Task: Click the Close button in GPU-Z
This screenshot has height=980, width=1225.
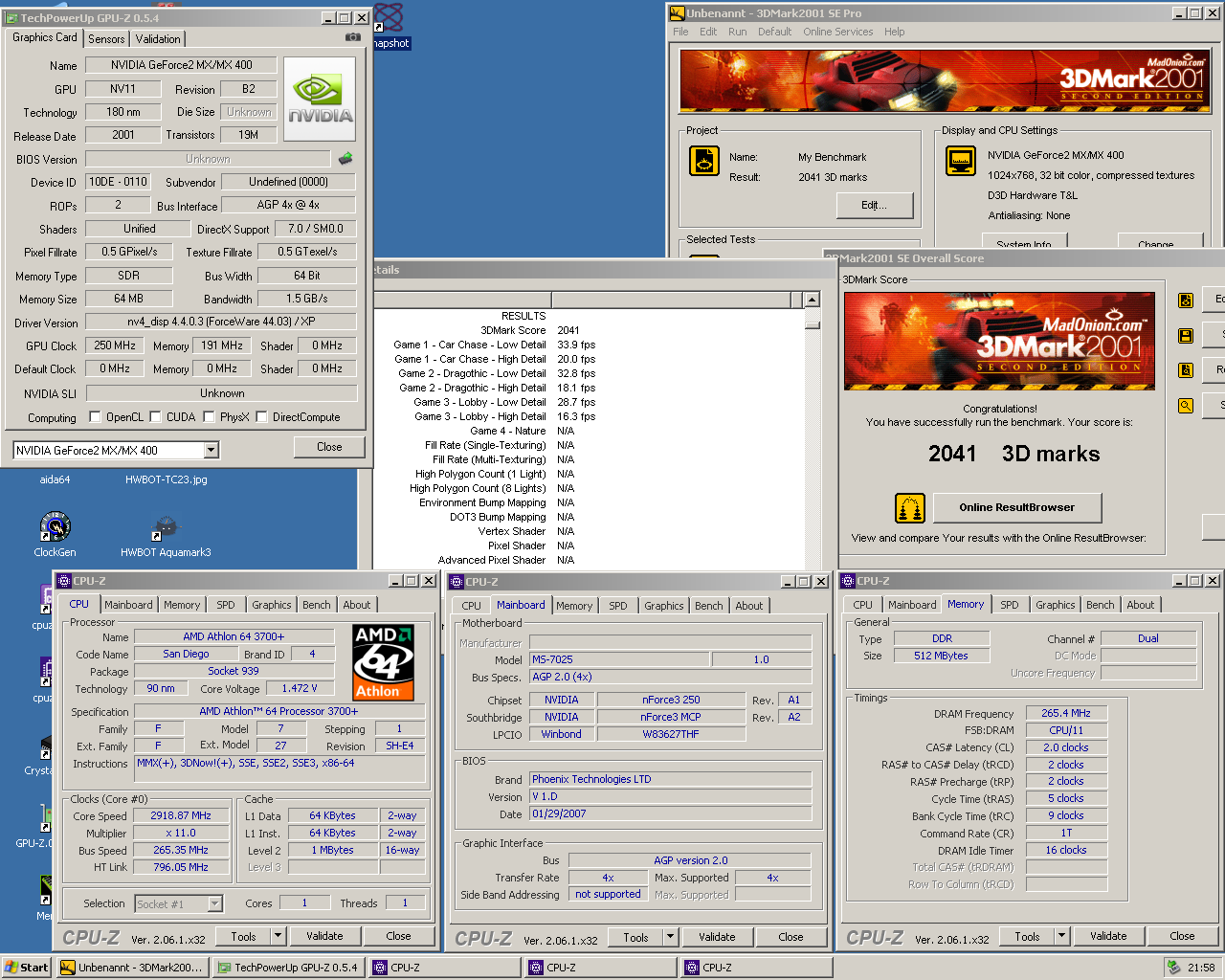Action: 329,447
